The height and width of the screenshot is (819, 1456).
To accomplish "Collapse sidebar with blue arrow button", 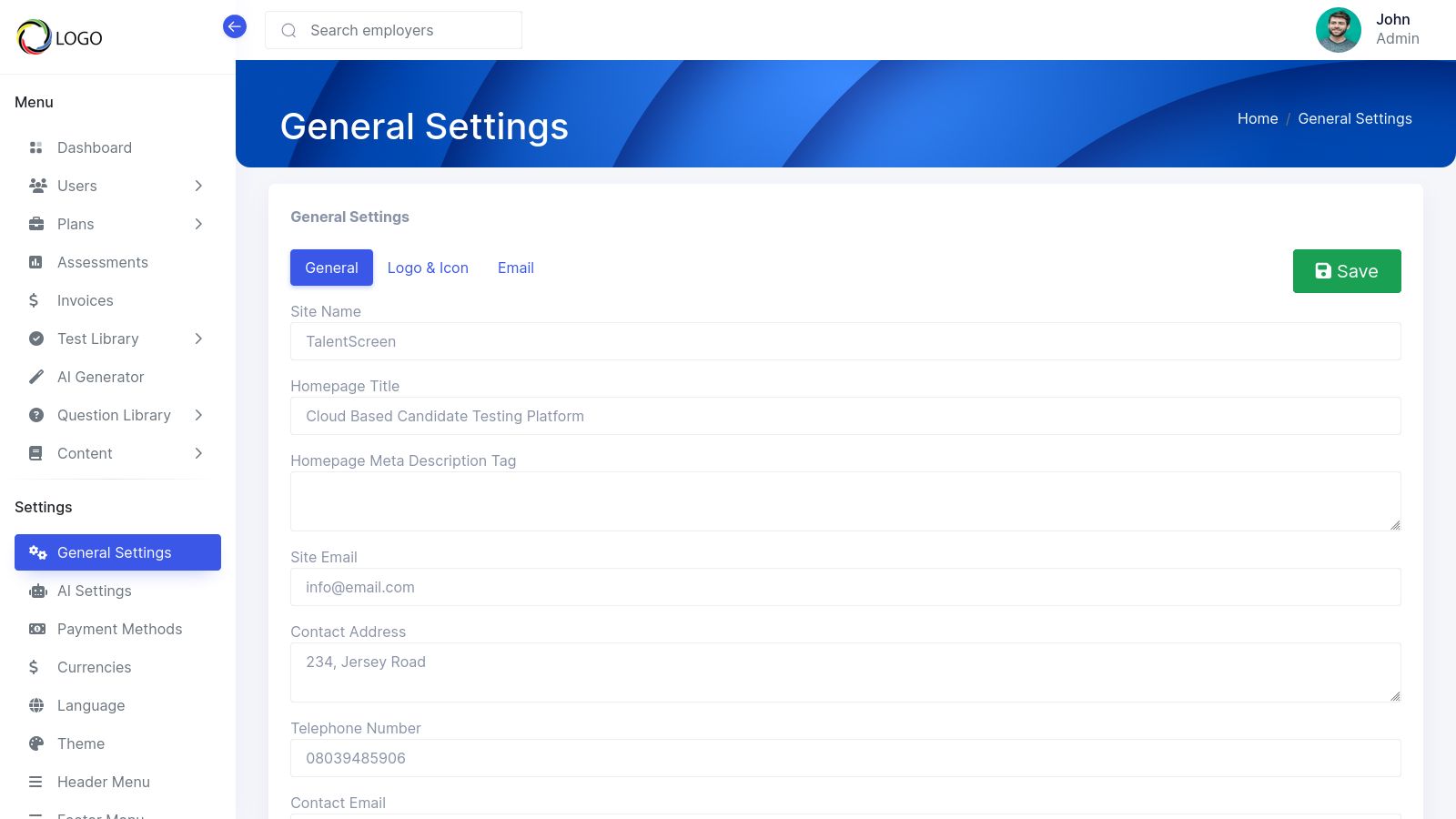I will tap(235, 26).
